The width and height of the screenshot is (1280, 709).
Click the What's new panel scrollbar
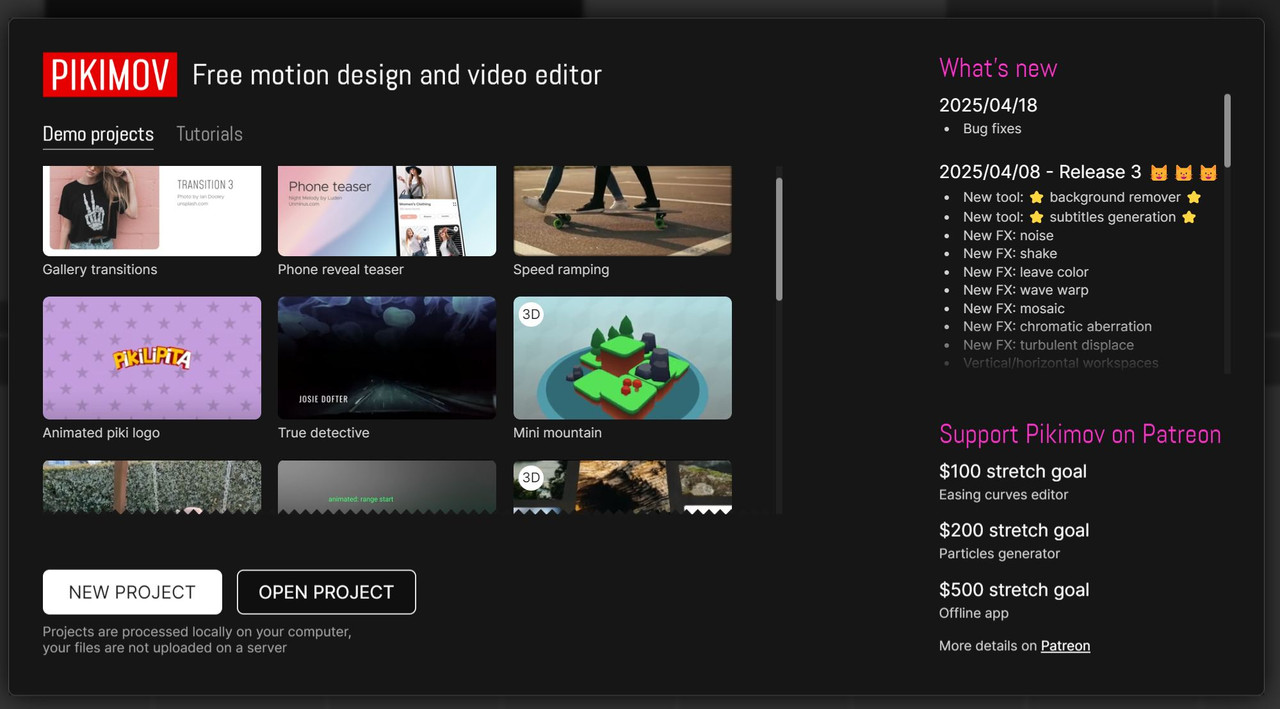click(x=1227, y=130)
